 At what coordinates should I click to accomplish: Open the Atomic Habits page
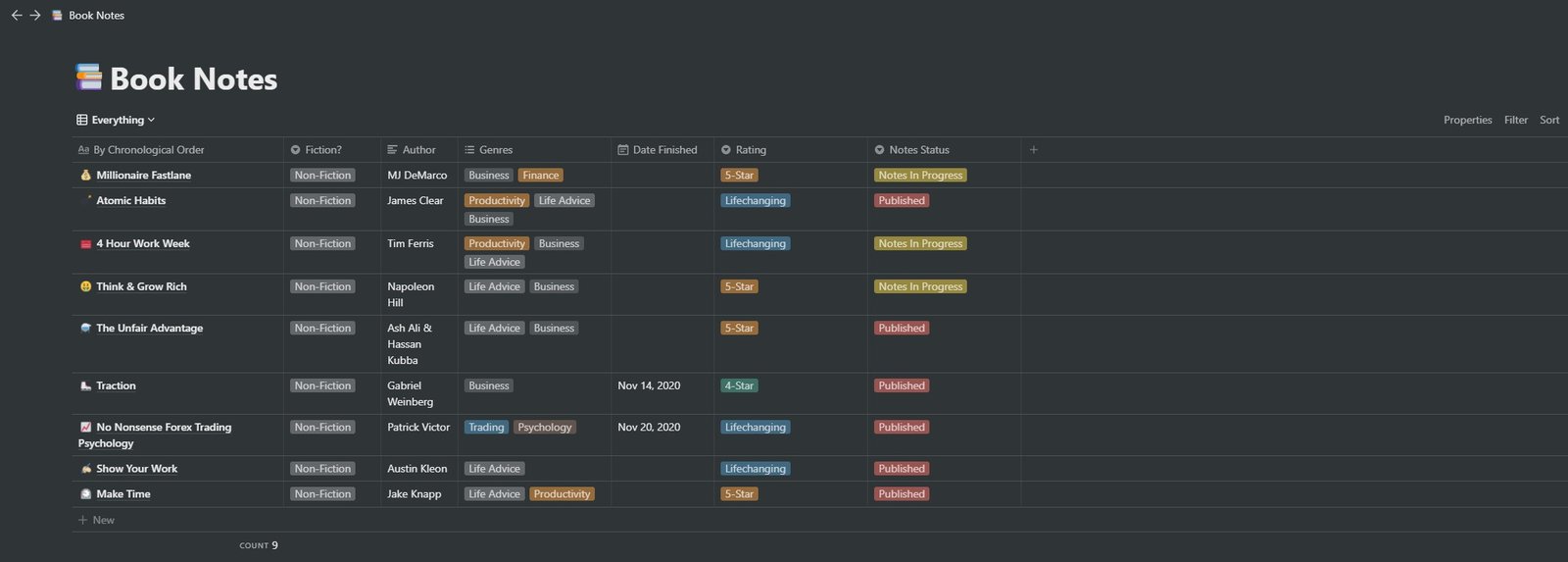pyautogui.click(x=130, y=201)
